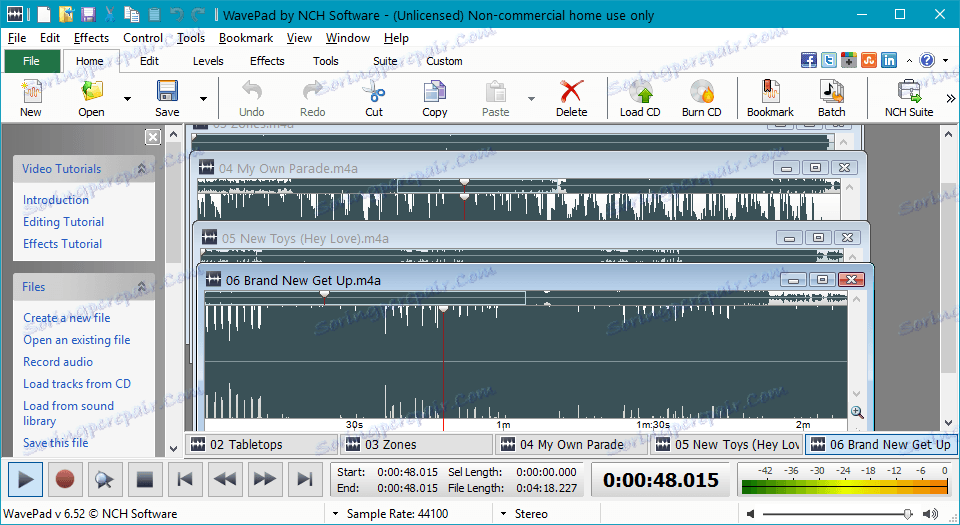This screenshot has height=525, width=960.
Task: Click the Load CD icon
Action: click(x=640, y=92)
